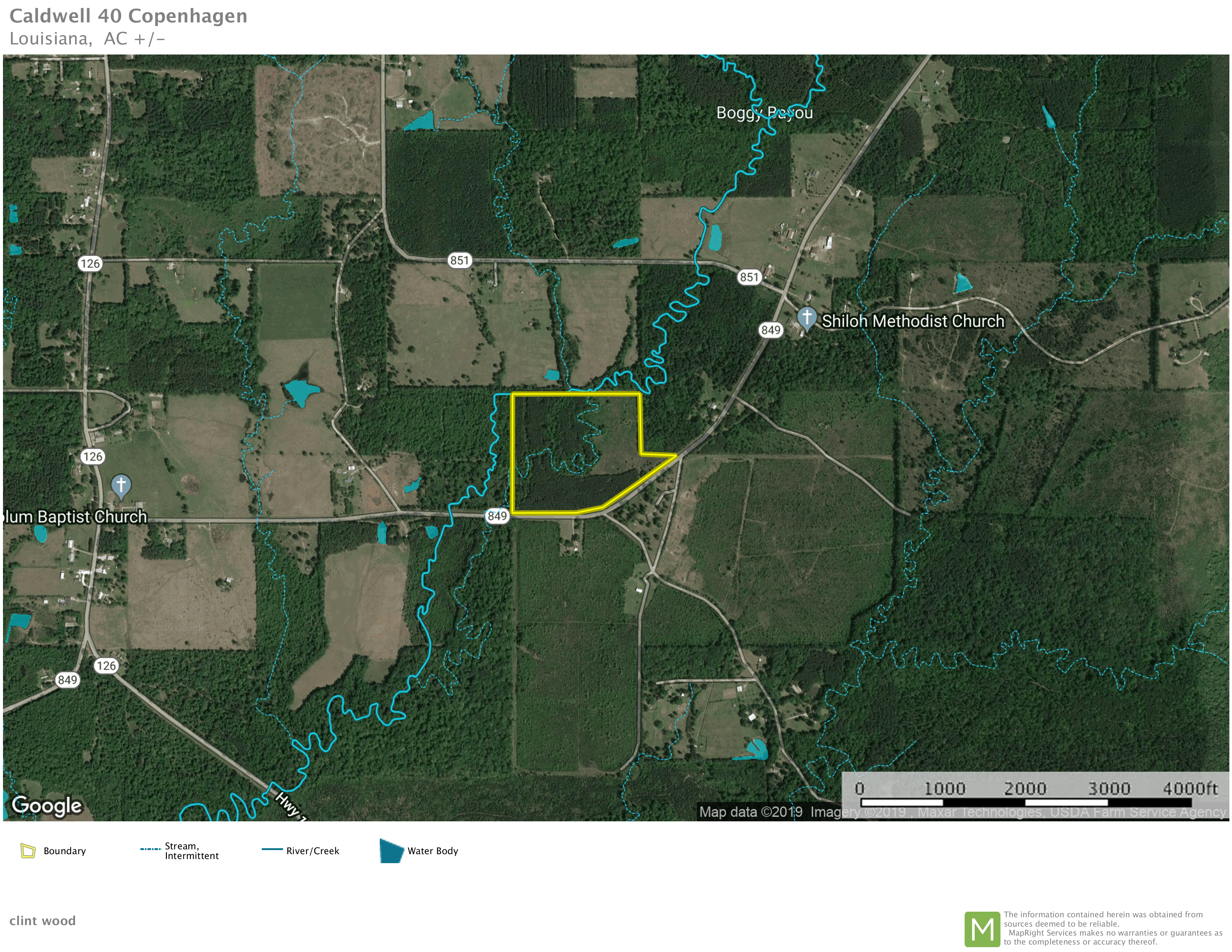Click the green MapRight M logo
Viewport: 1232px width, 952px height.
point(982,929)
